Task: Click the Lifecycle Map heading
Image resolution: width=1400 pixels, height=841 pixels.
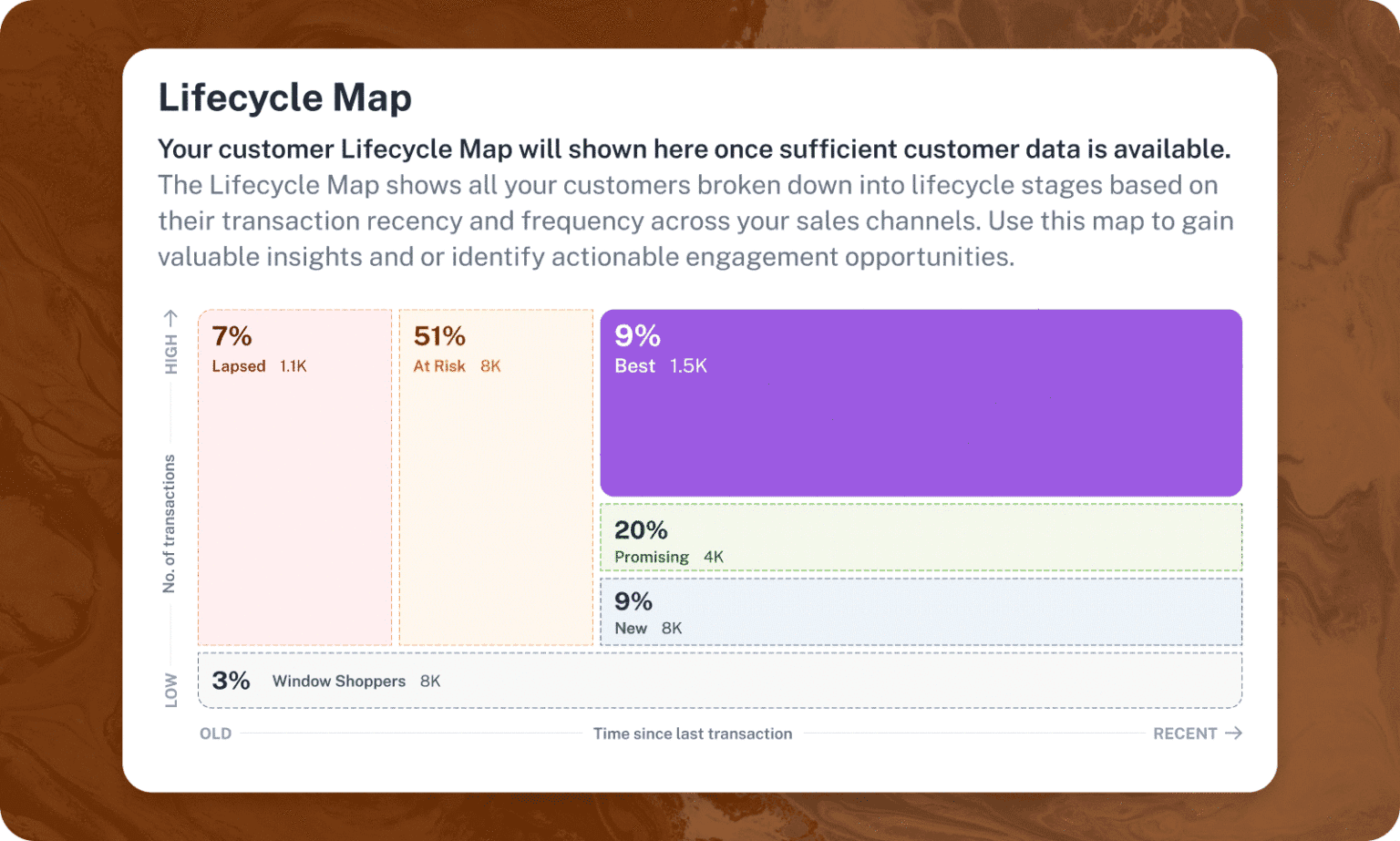Action: click(x=284, y=97)
